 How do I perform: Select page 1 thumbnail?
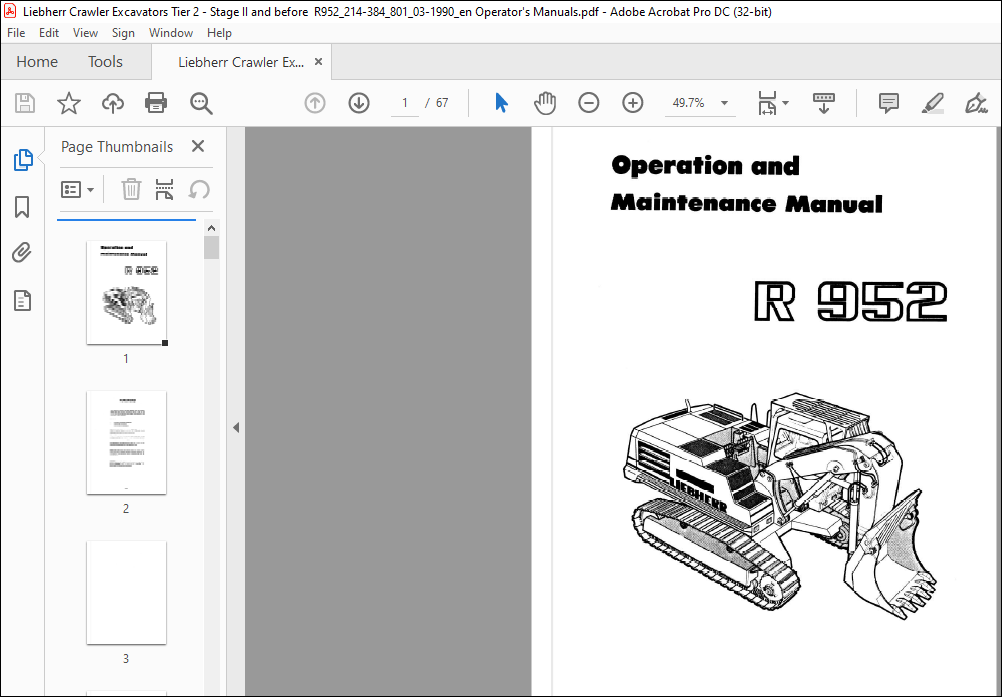click(x=127, y=293)
